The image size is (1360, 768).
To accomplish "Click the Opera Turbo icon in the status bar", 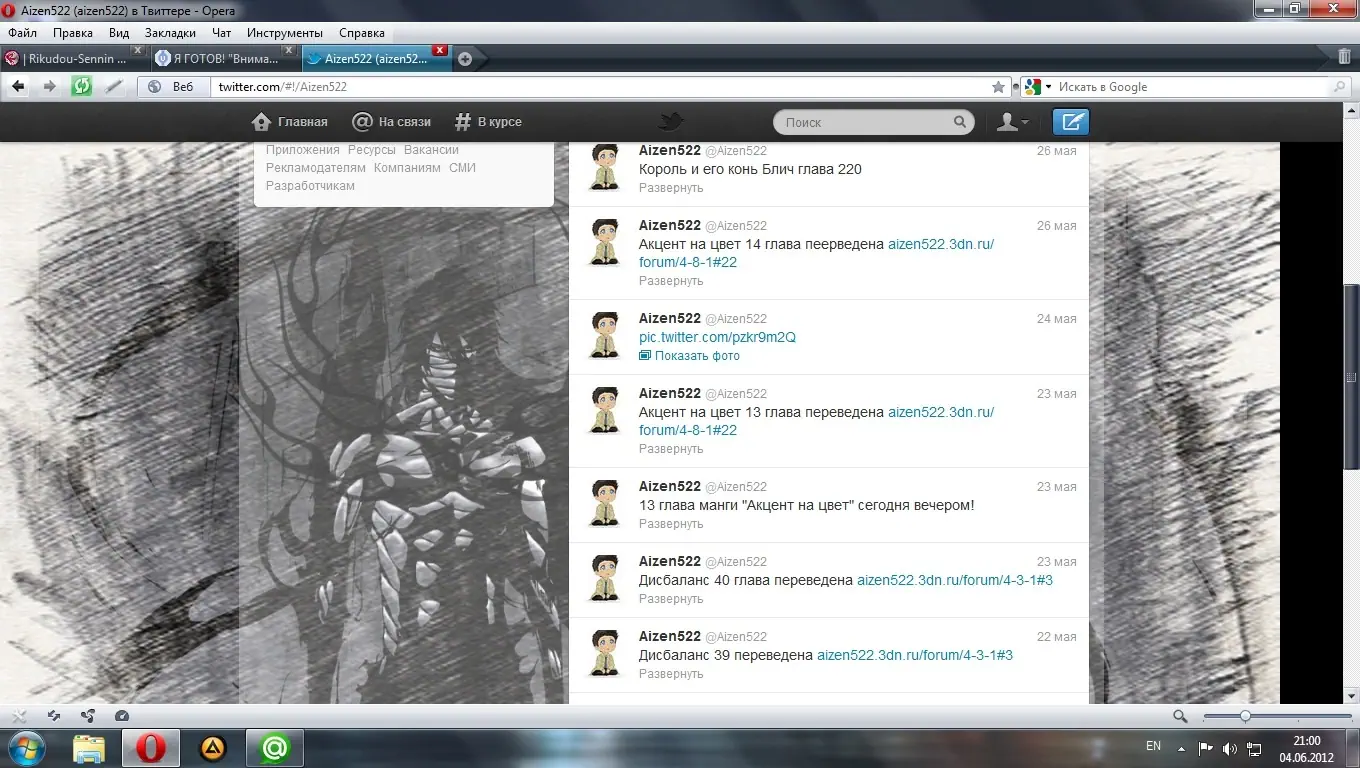I will (122, 716).
